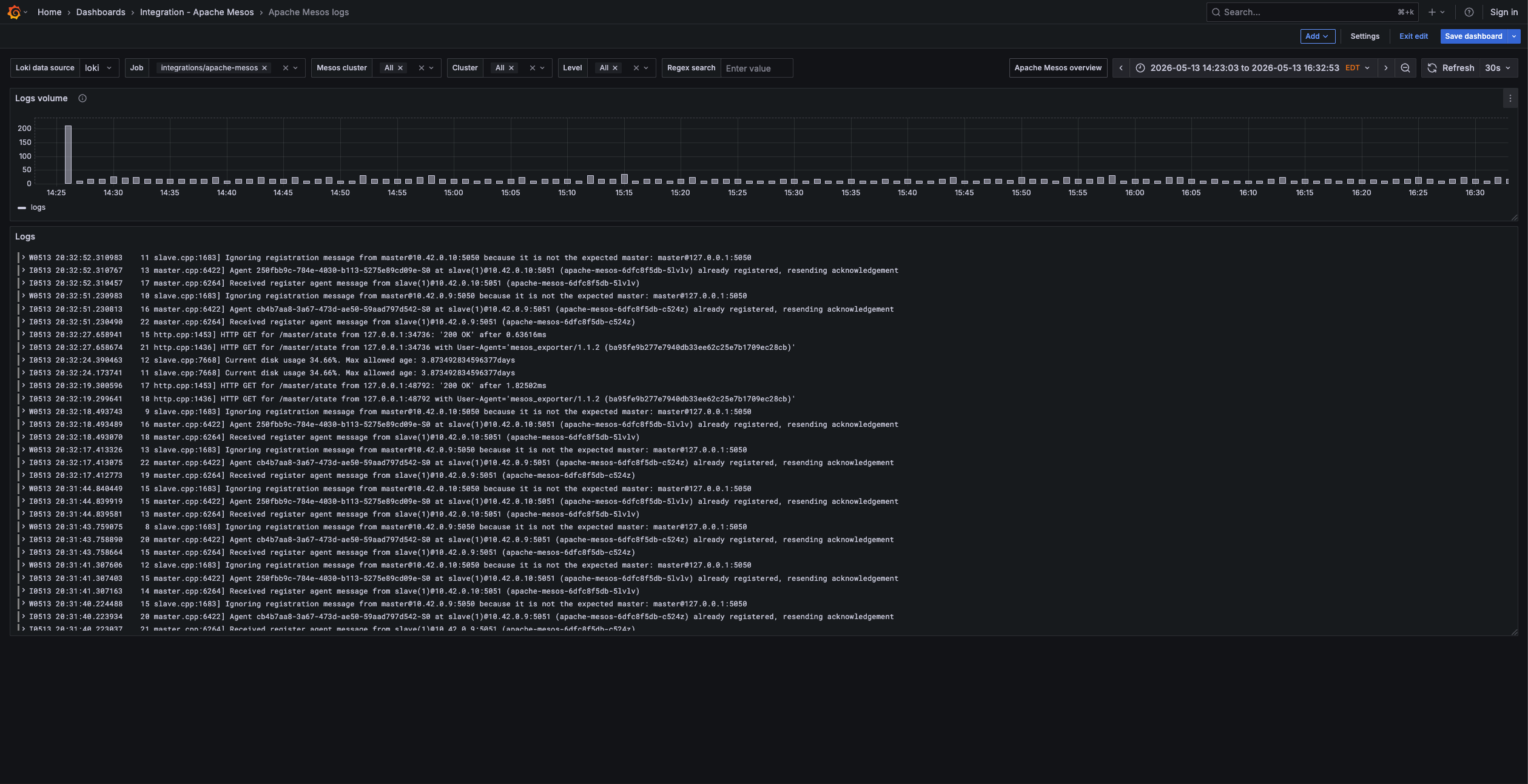Click Exit edit
This screenshot has width=1528, height=784.
1413,36
